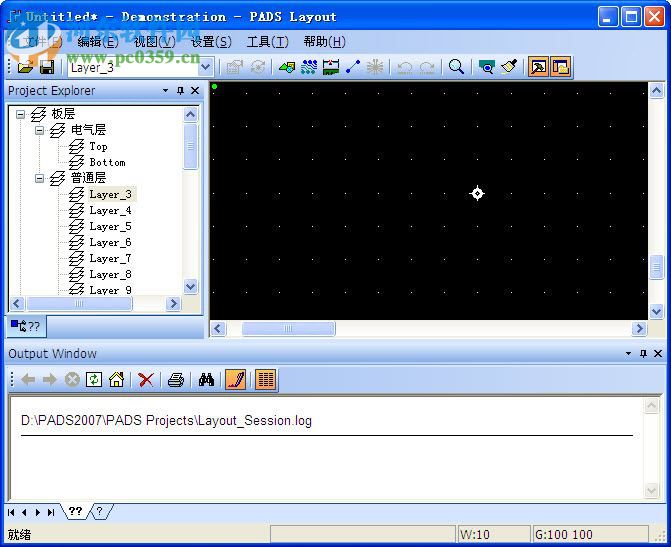Click the Redo arrow icon
The height and width of the screenshot is (547, 671).
(x=427, y=67)
